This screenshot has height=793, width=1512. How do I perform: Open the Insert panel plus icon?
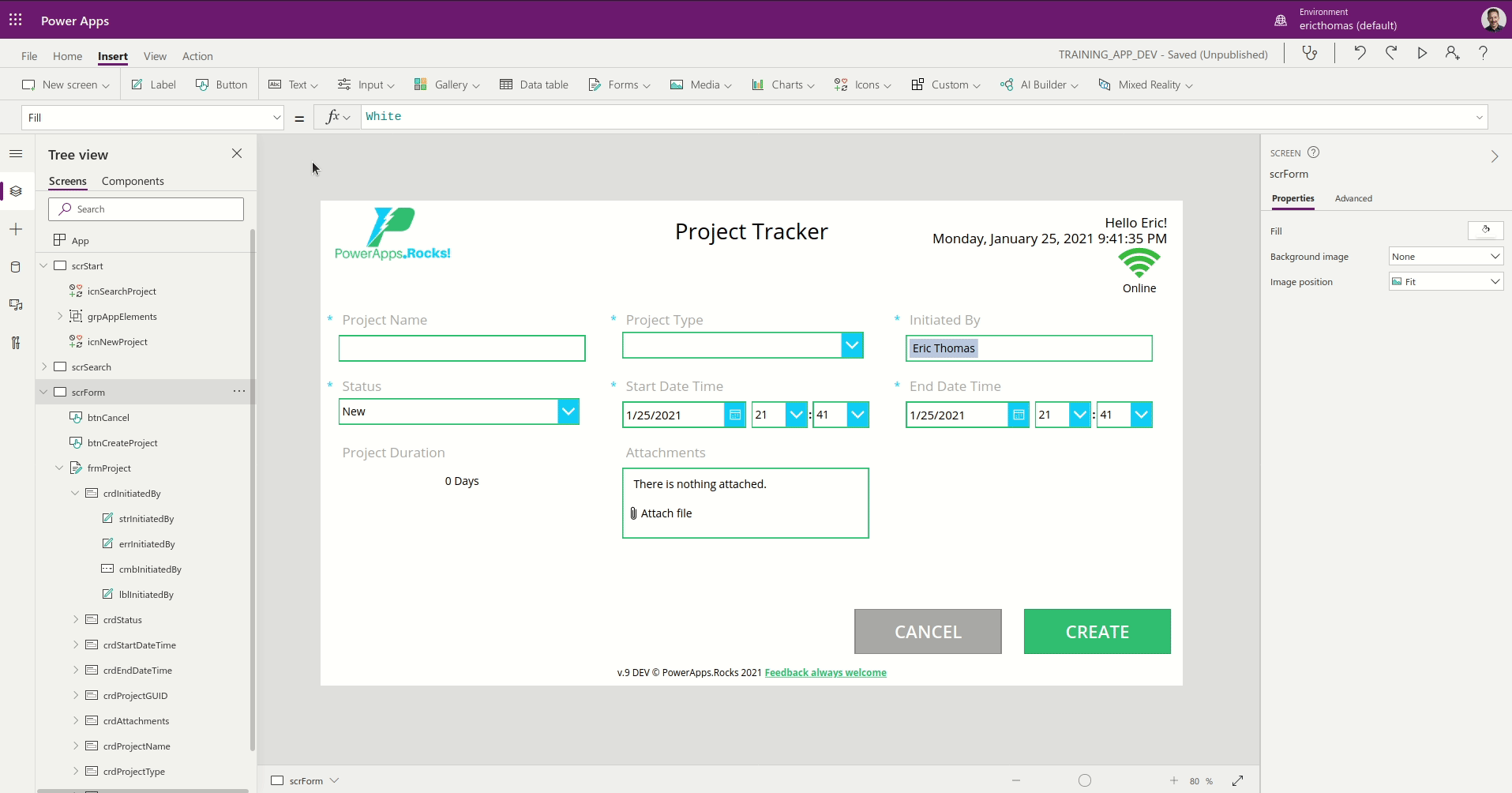[16, 229]
